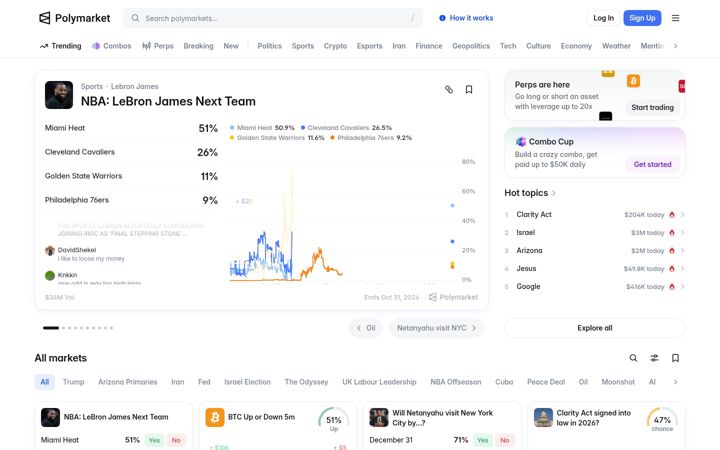Open Google topic chevron
Image resolution: width=720 pixels, height=450 pixels.
coord(682,286)
